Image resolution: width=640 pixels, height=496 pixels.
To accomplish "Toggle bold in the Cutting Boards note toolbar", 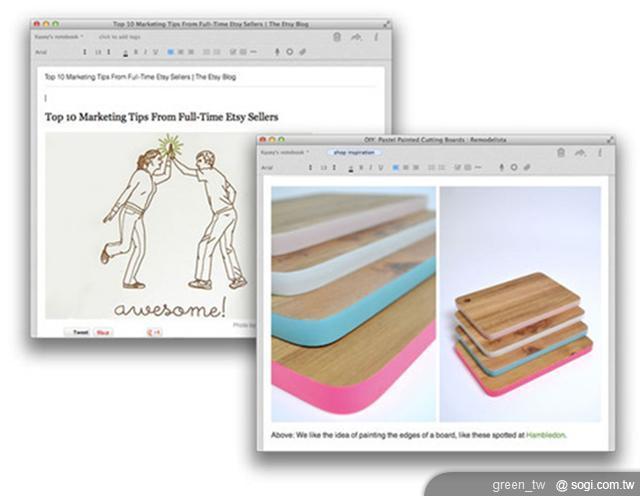I will 361,167.
